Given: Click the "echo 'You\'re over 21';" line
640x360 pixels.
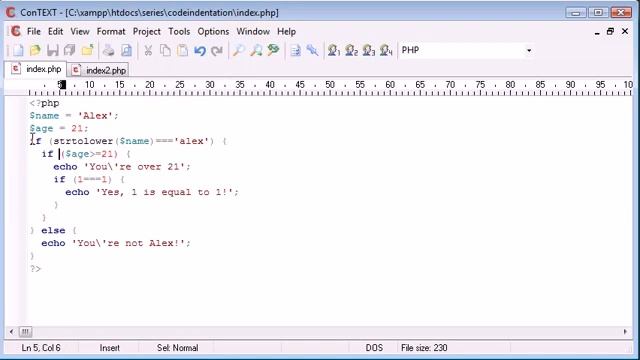Looking at the screenshot, I should pos(122,167).
